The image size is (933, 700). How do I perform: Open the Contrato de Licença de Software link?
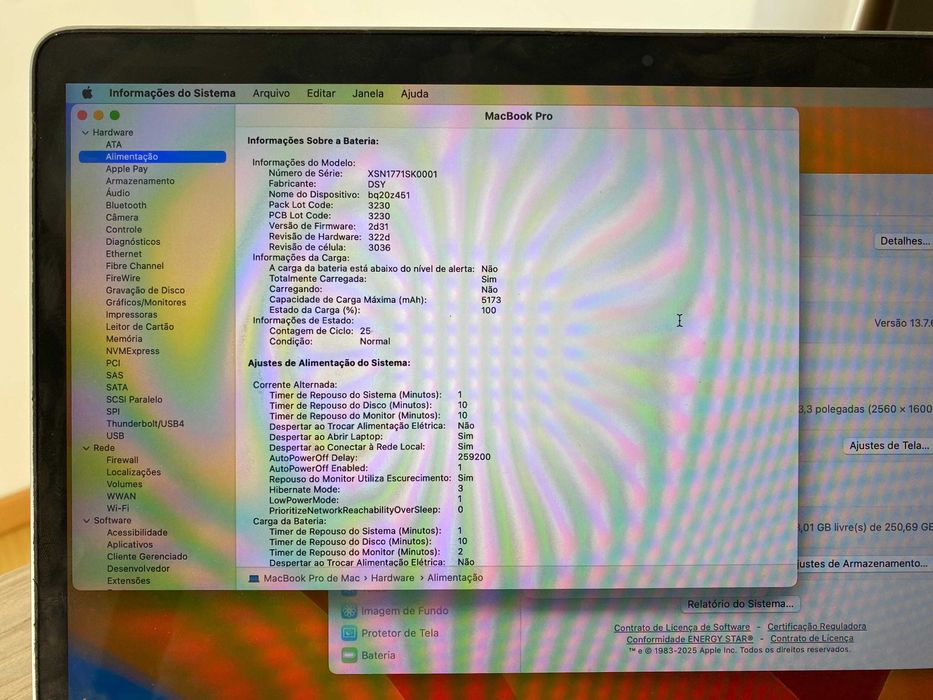coord(682,627)
